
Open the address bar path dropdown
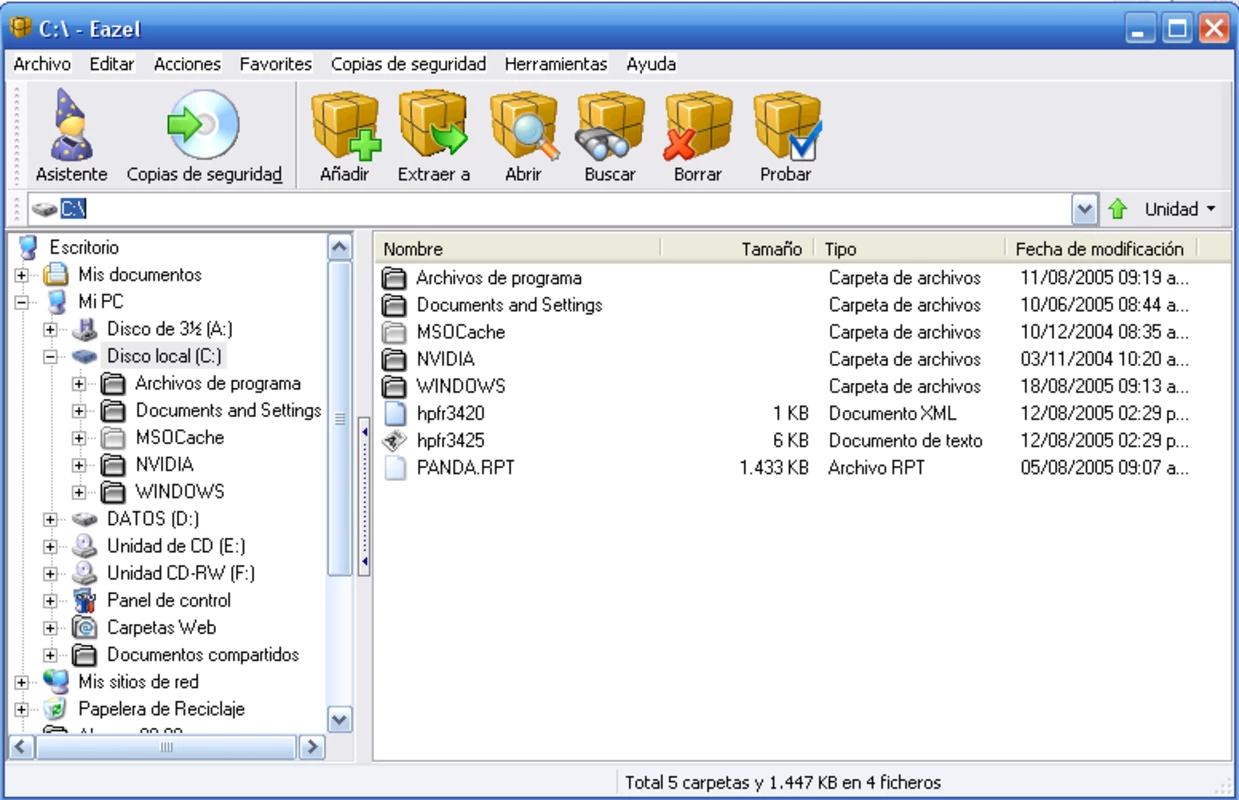click(1085, 209)
